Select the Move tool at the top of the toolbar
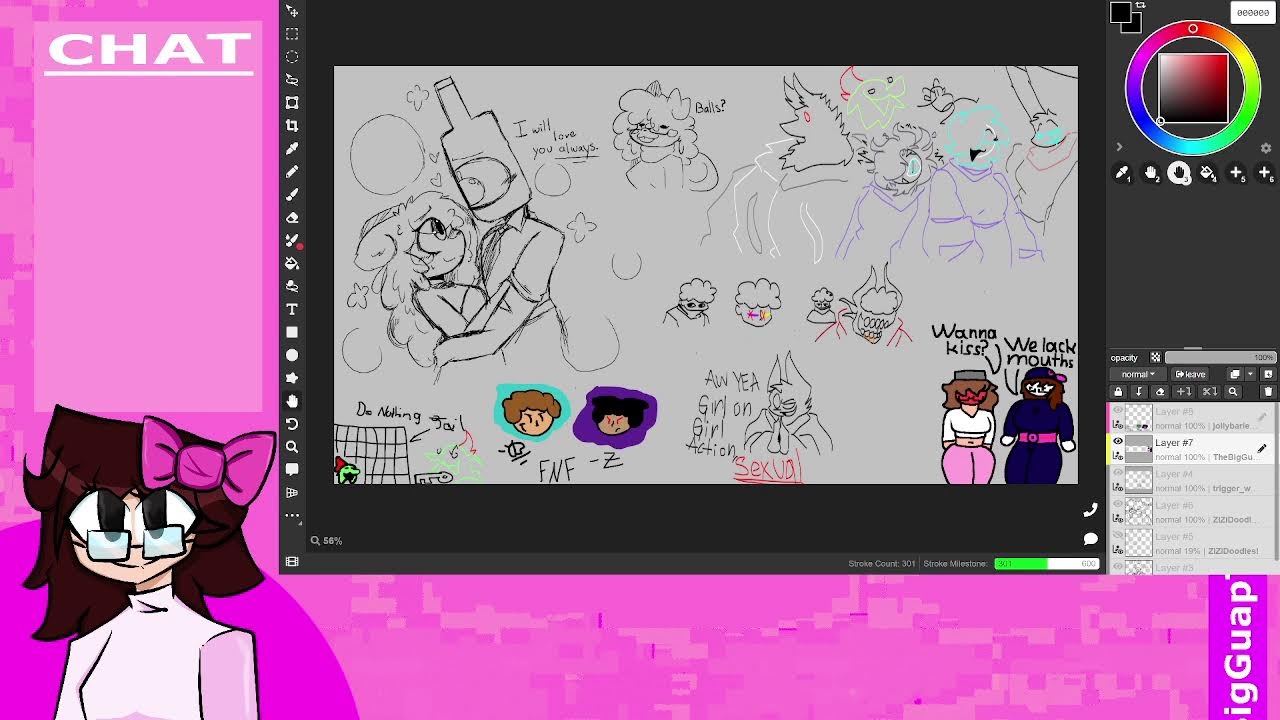 click(292, 11)
